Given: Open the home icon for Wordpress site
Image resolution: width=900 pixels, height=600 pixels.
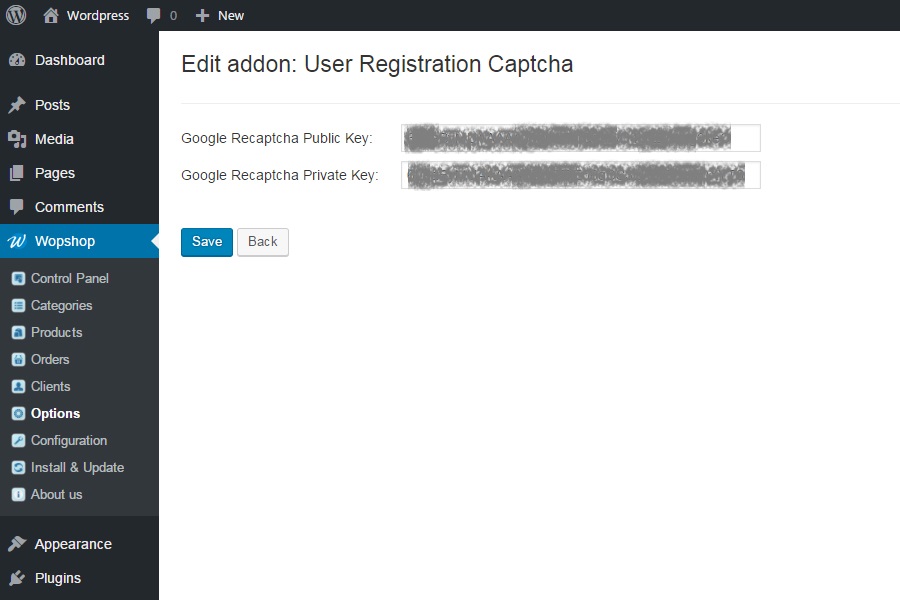Looking at the screenshot, I should click(51, 15).
